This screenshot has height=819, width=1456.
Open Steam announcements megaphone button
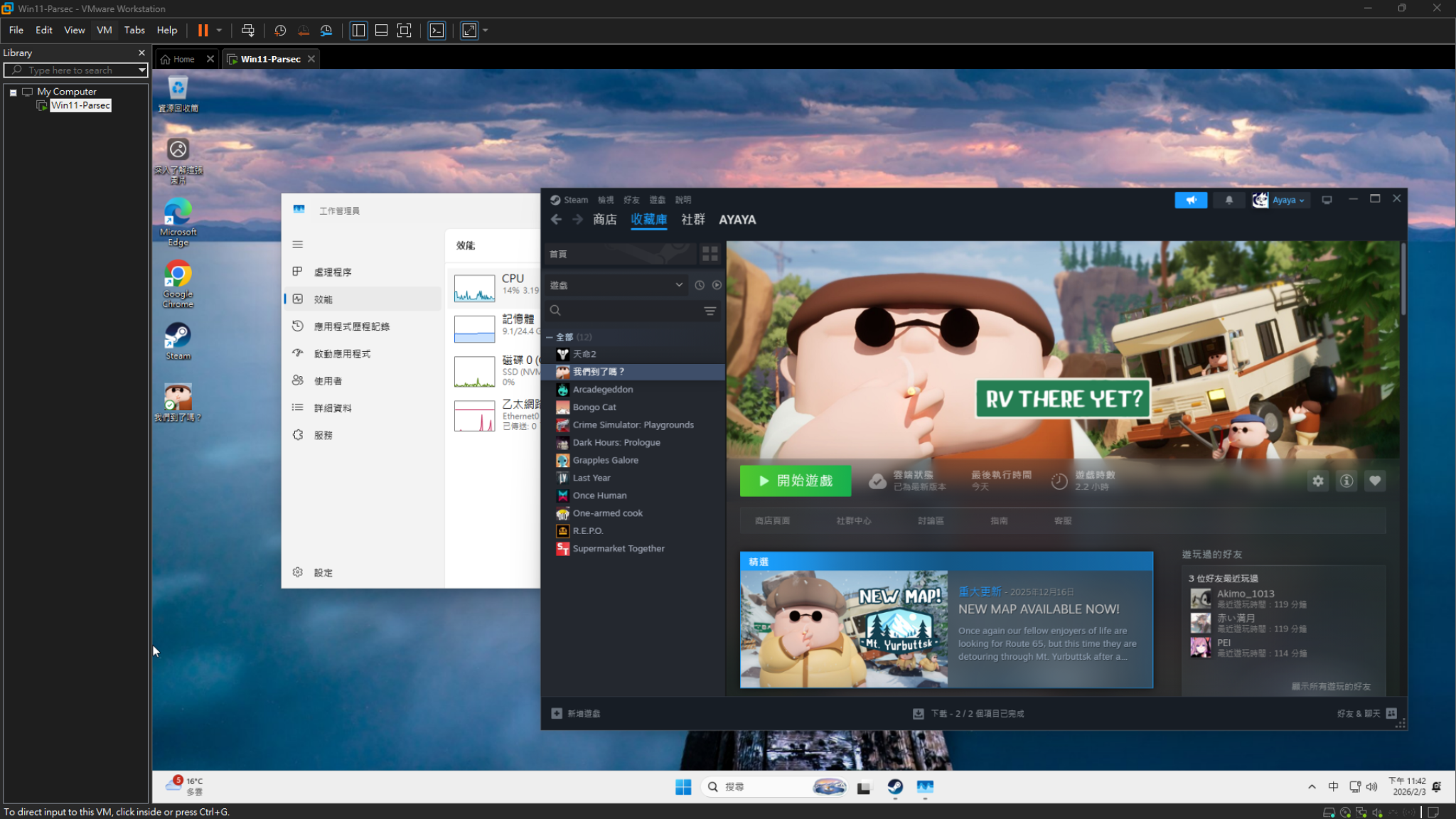click(x=1191, y=200)
